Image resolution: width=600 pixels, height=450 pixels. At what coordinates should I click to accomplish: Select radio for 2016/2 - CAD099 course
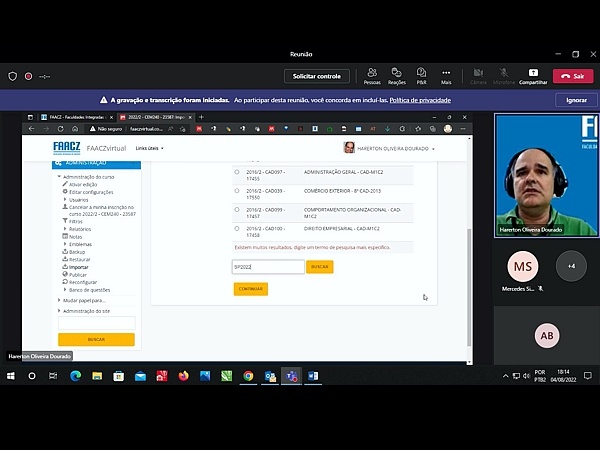(x=237, y=210)
